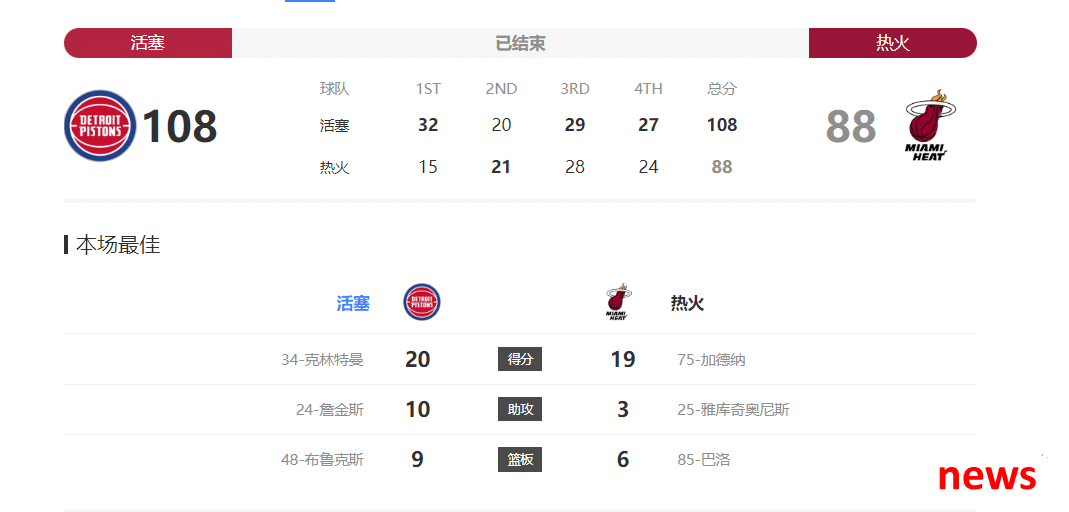The width and height of the screenshot is (1069, 512).
Task: Open player 85-巴洛 profile
Action: click(x=704, y=460)
